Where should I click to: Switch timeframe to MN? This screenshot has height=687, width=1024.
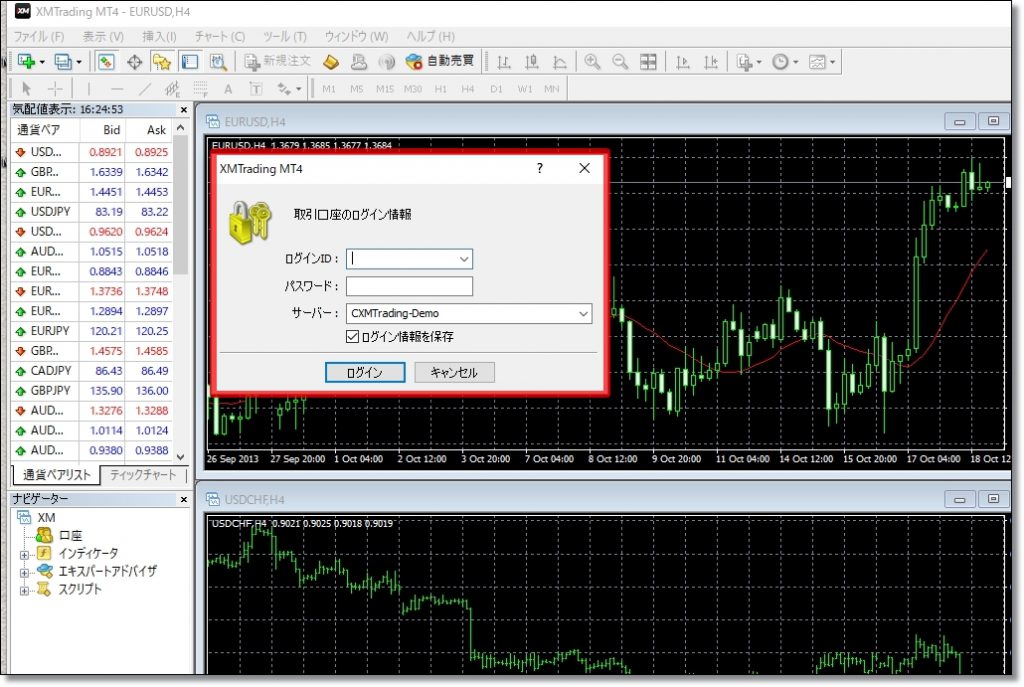point(552,89)
